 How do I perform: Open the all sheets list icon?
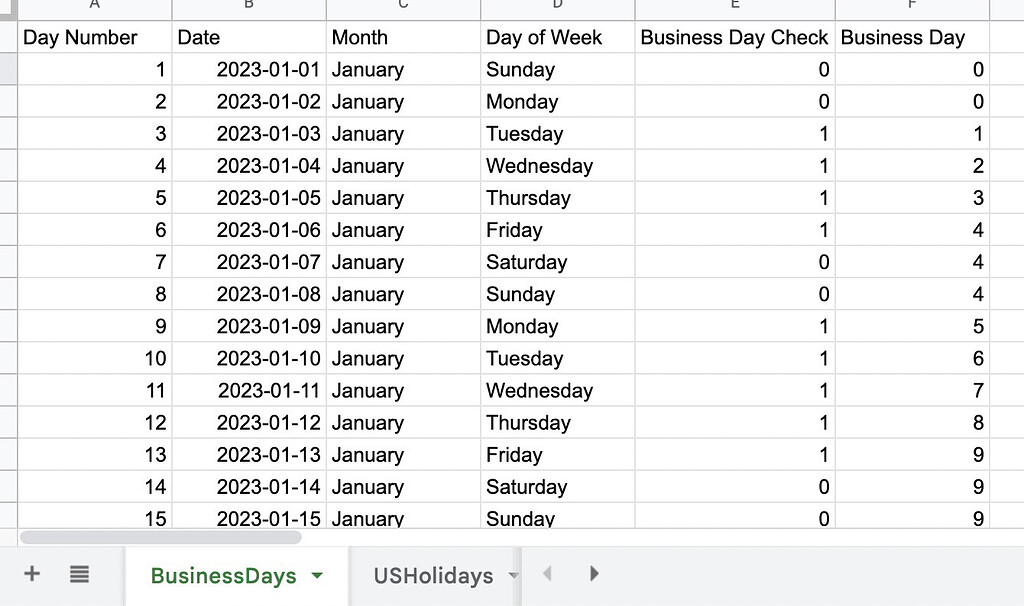(80, 574)
